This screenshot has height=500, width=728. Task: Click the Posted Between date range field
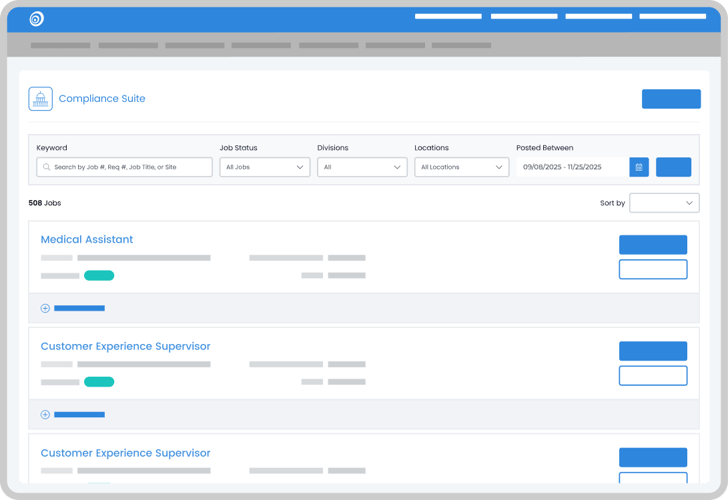(x=572, y=167)
